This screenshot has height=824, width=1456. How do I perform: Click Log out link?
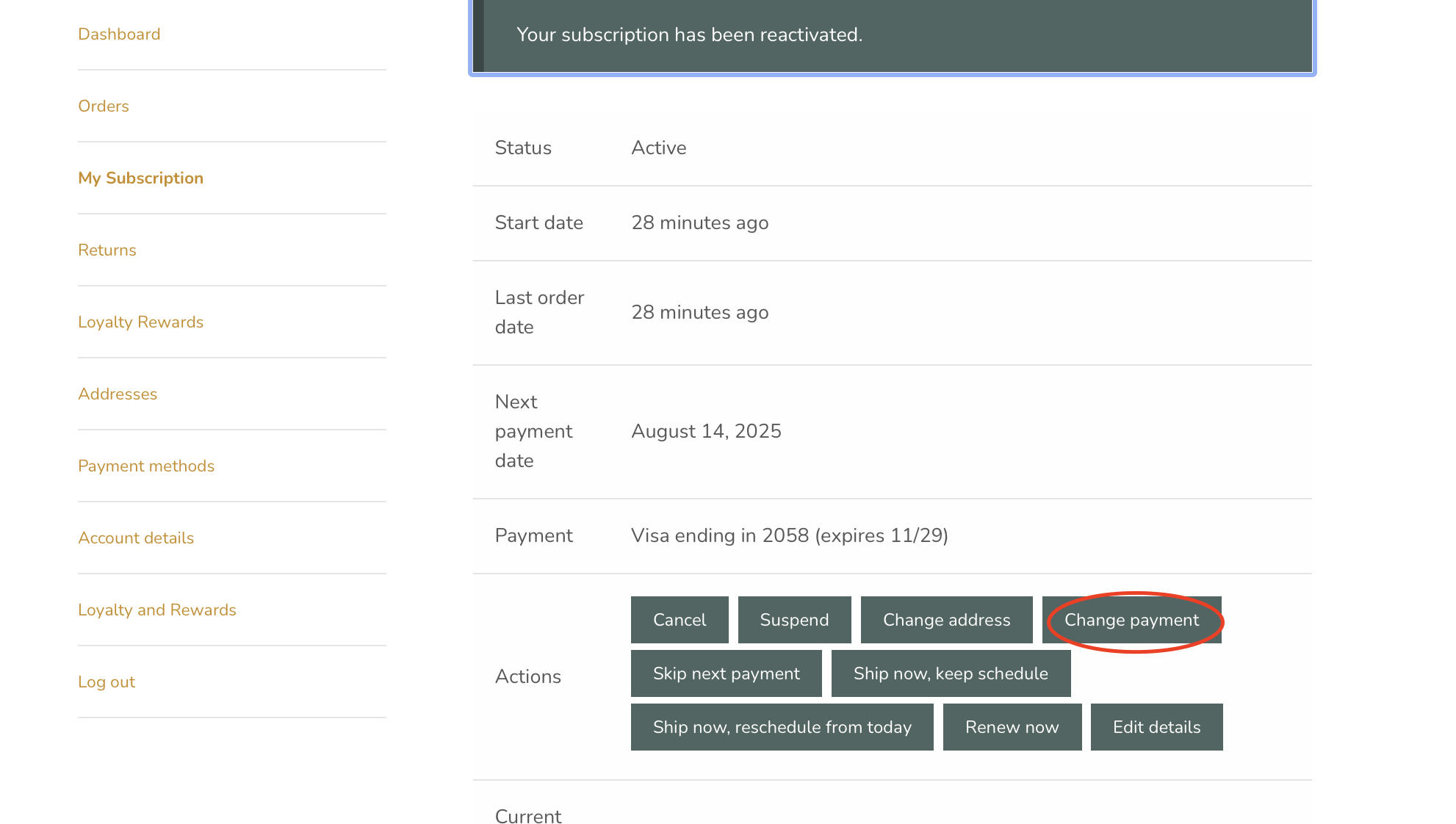[x=107, y=682]
